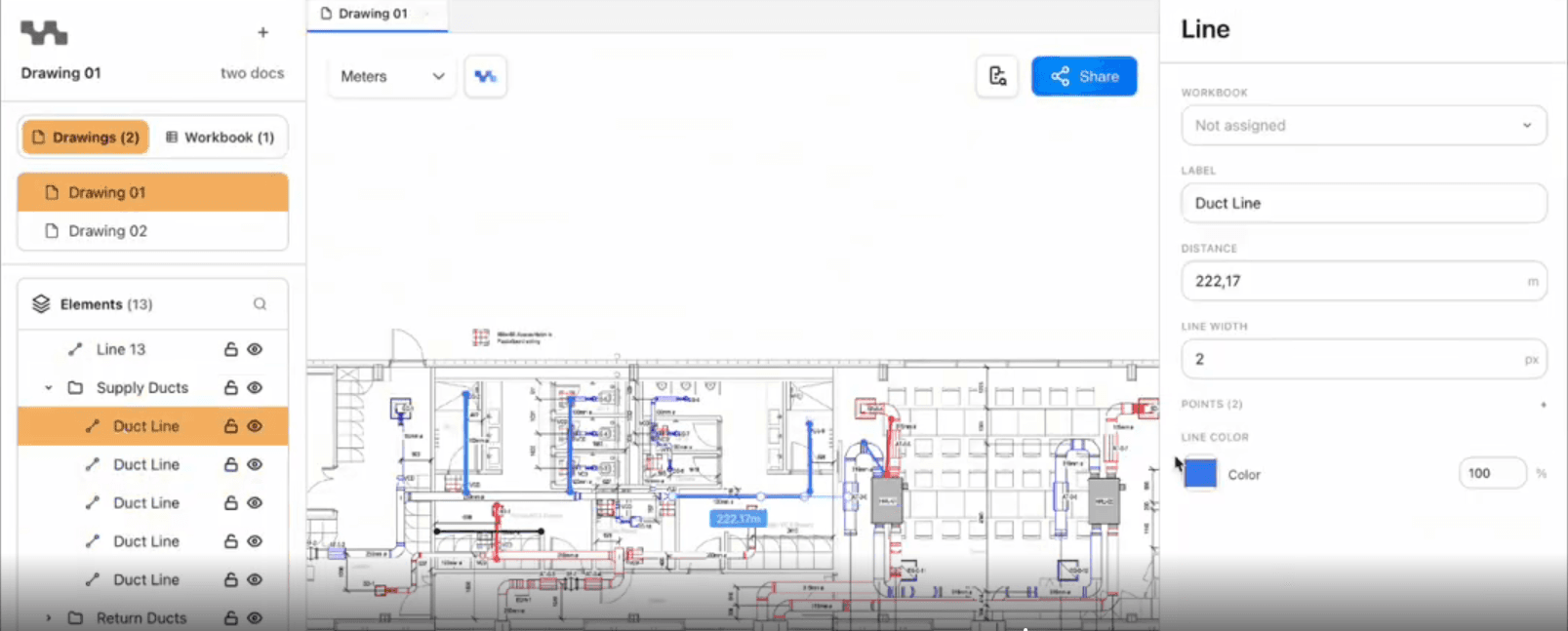
Task: Lock the Line 13 element
Action: pyautogui.click(x=231, y=349)
